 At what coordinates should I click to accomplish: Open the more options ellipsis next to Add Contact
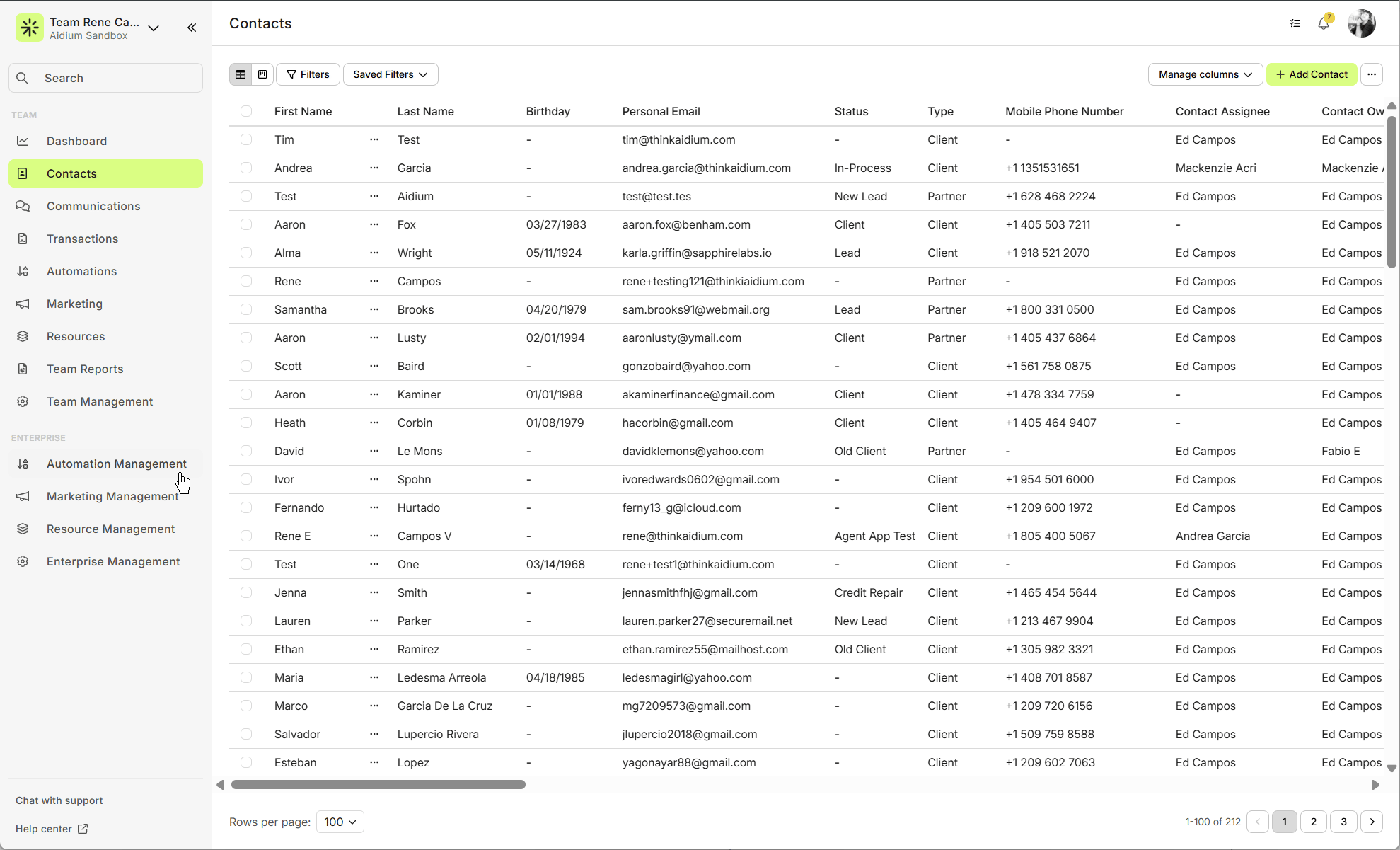[1372, 74]
